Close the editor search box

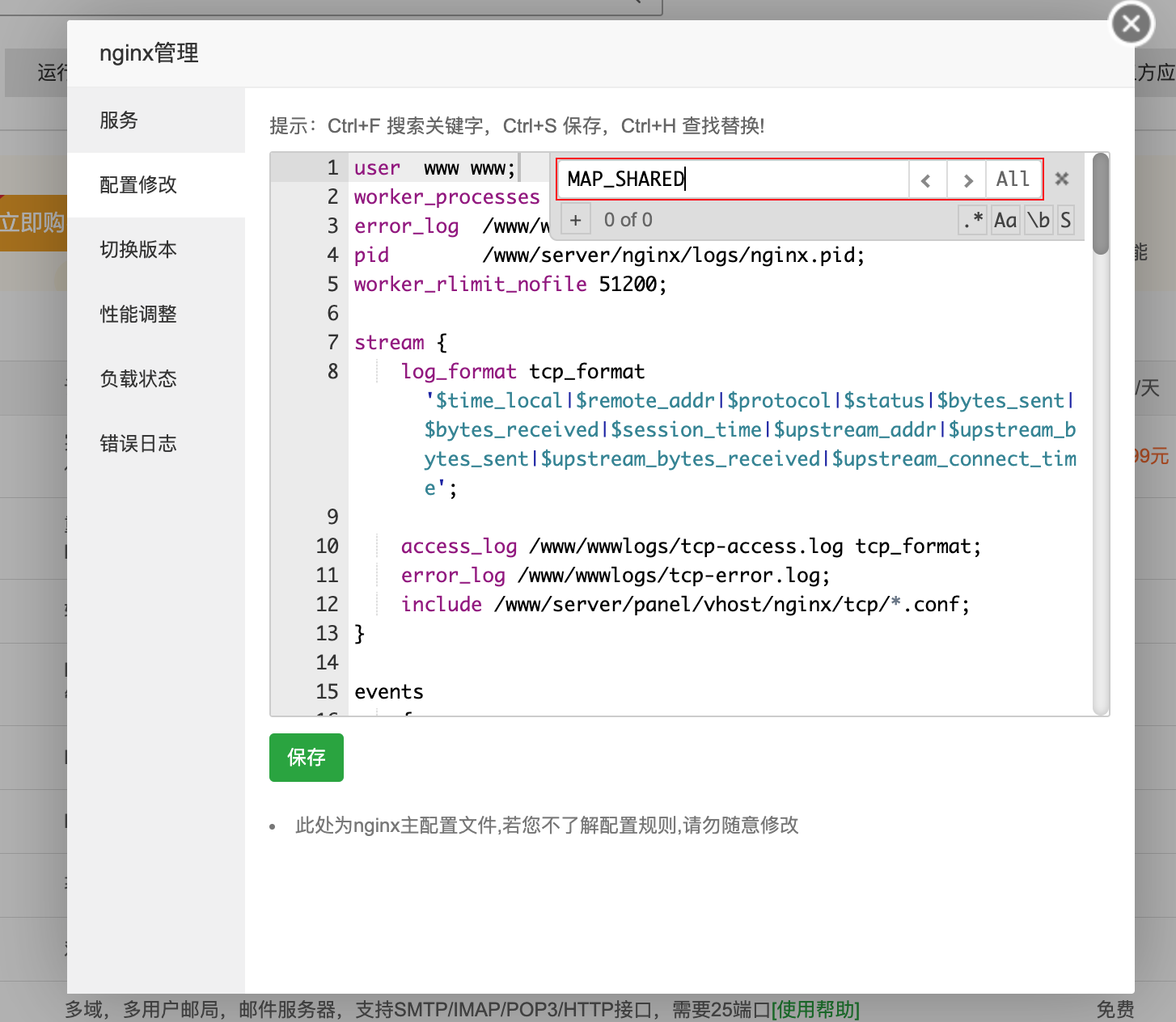[1062, 179]
